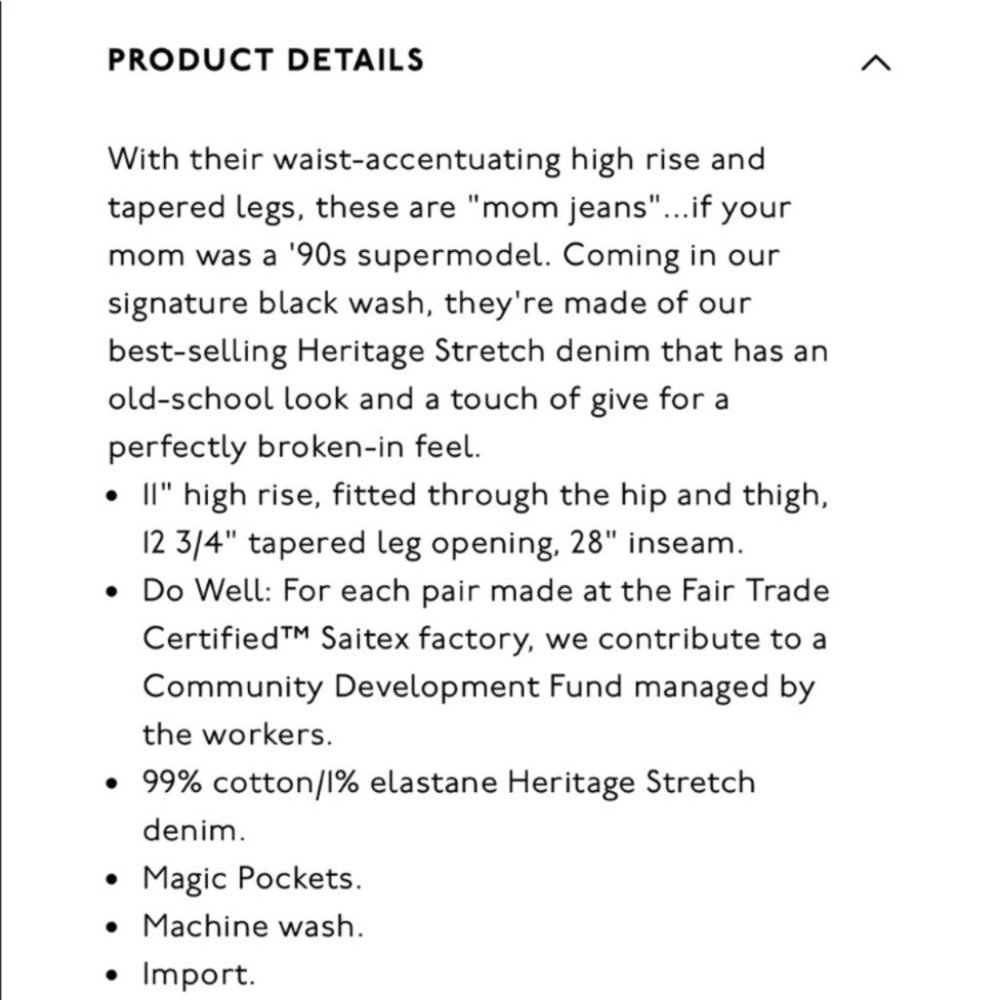The image size is (1000, 1000).
Task: Click "perfectly broken-in feel" closing line
Action: (x=294, y=448)
